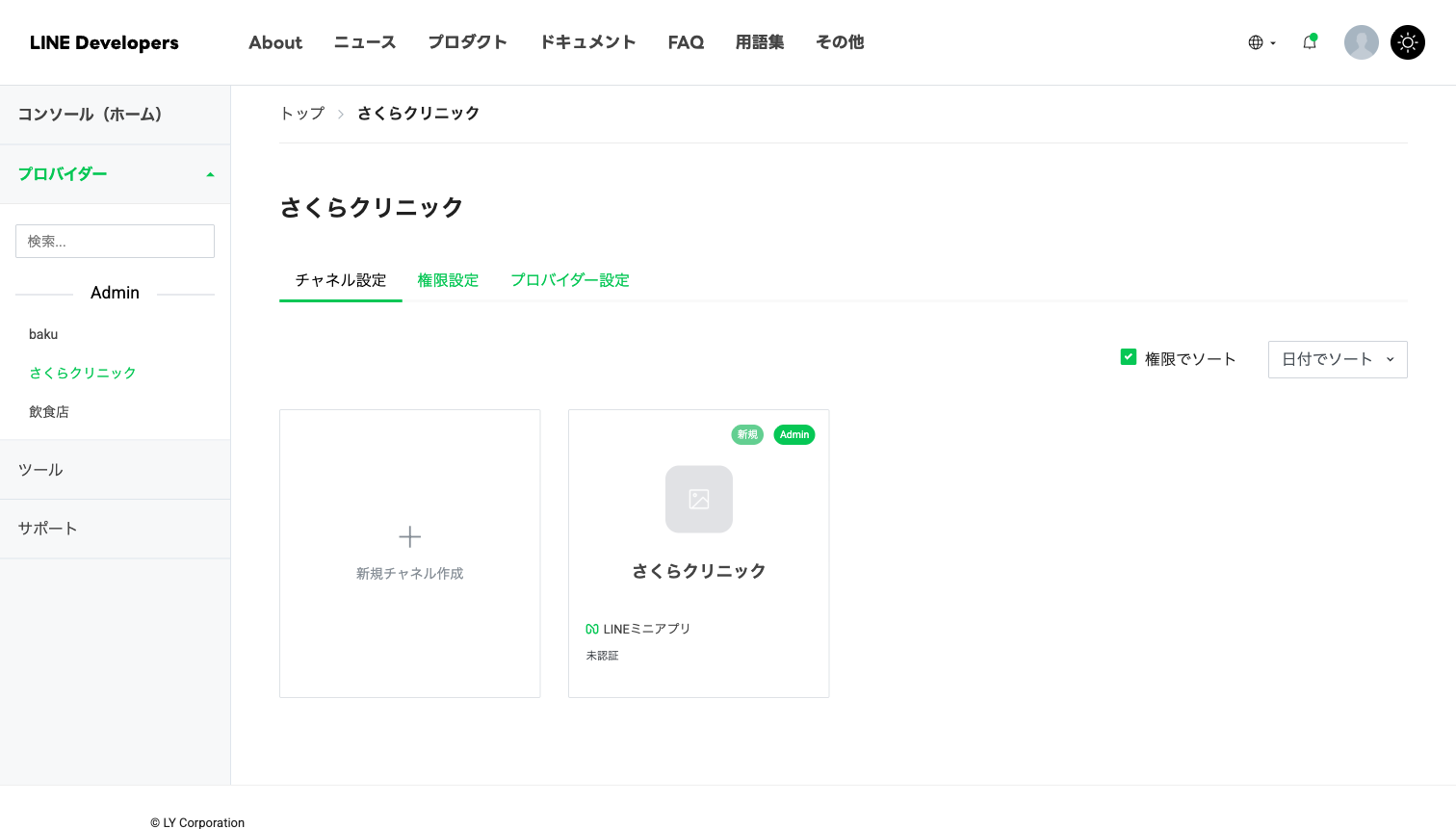Click the 未認証 status text
The image size is (1456, 829).
tap(603, 656)
